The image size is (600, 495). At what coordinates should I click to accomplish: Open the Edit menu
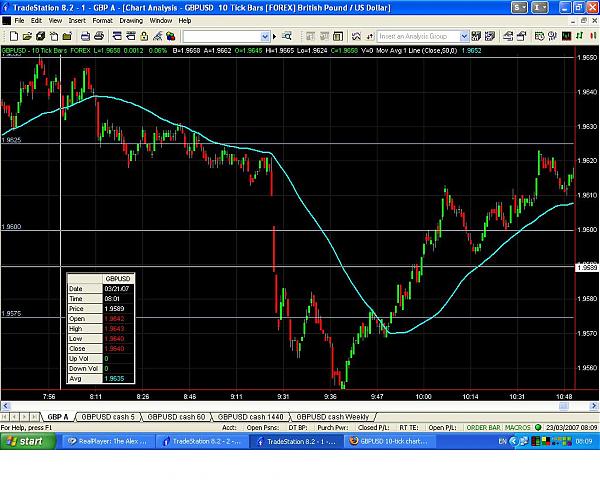[x=36, y=21]
